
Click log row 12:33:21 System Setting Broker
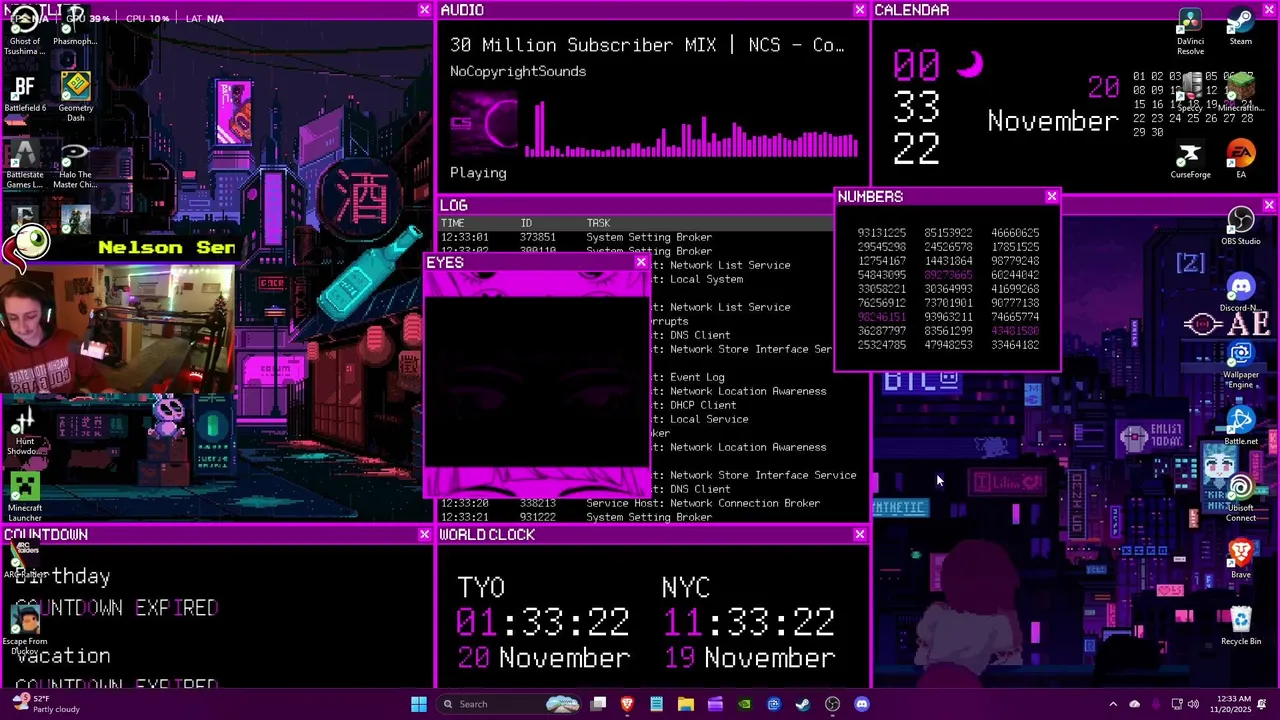click(576, 517)
